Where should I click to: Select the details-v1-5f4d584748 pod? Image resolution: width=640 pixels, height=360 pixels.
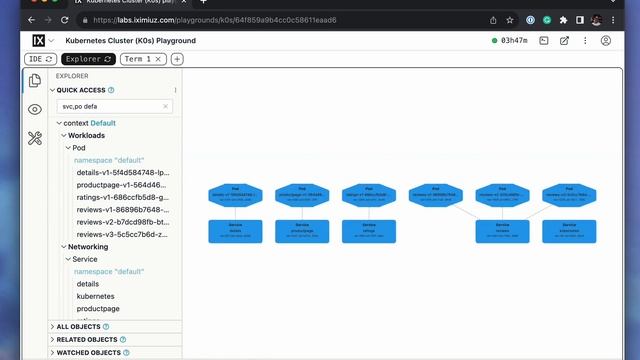click(123, 172)
